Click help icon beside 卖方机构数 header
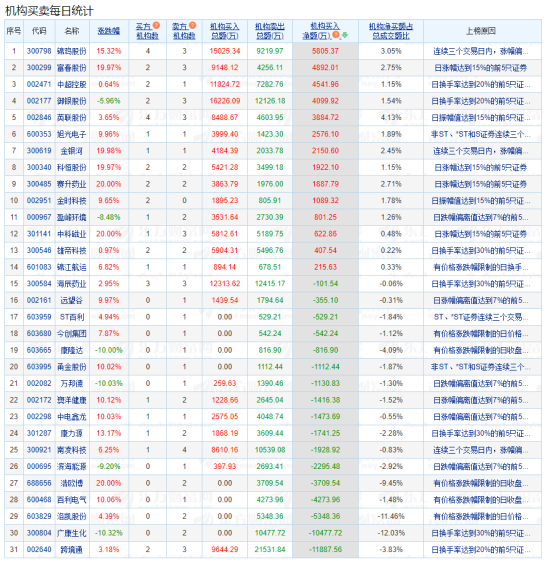Screen dimensions: 550x565 click(192, 25)
